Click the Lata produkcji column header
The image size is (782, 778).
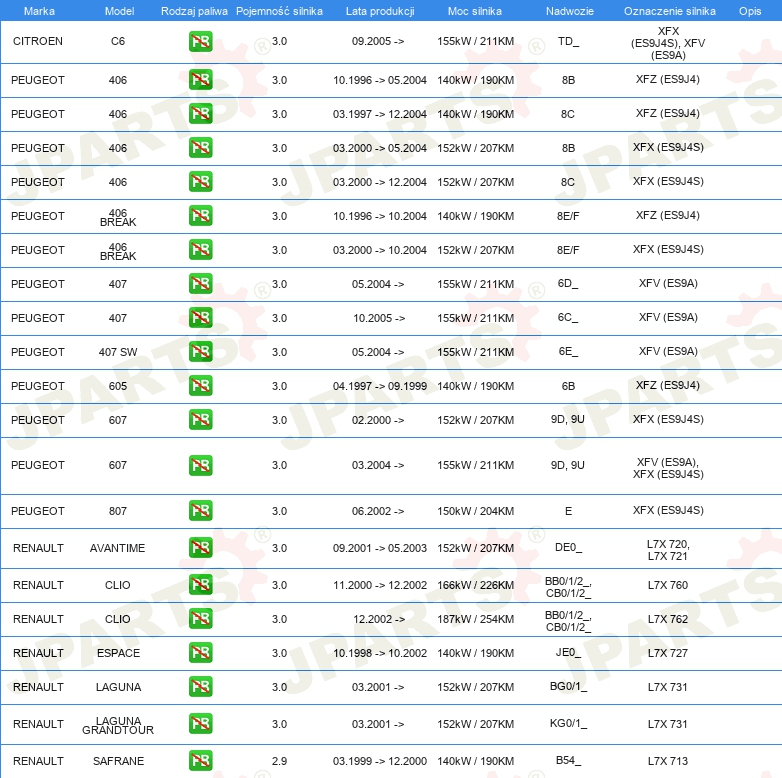click(380, 11)
